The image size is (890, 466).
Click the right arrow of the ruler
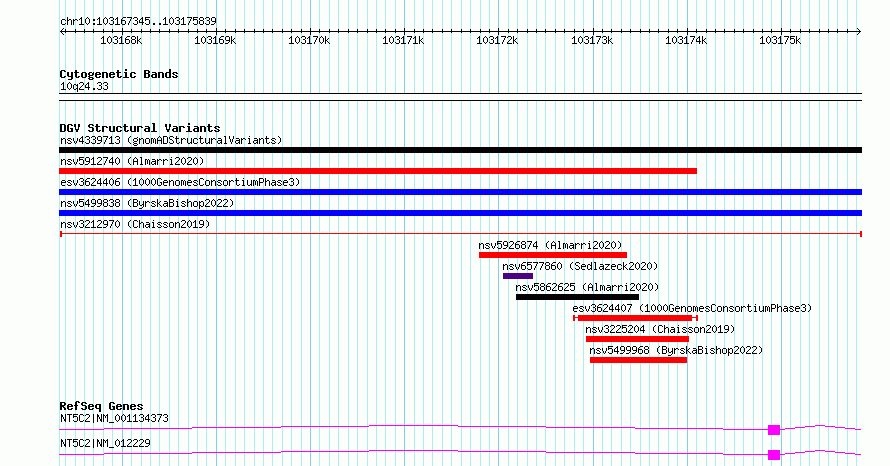[858, 31]
